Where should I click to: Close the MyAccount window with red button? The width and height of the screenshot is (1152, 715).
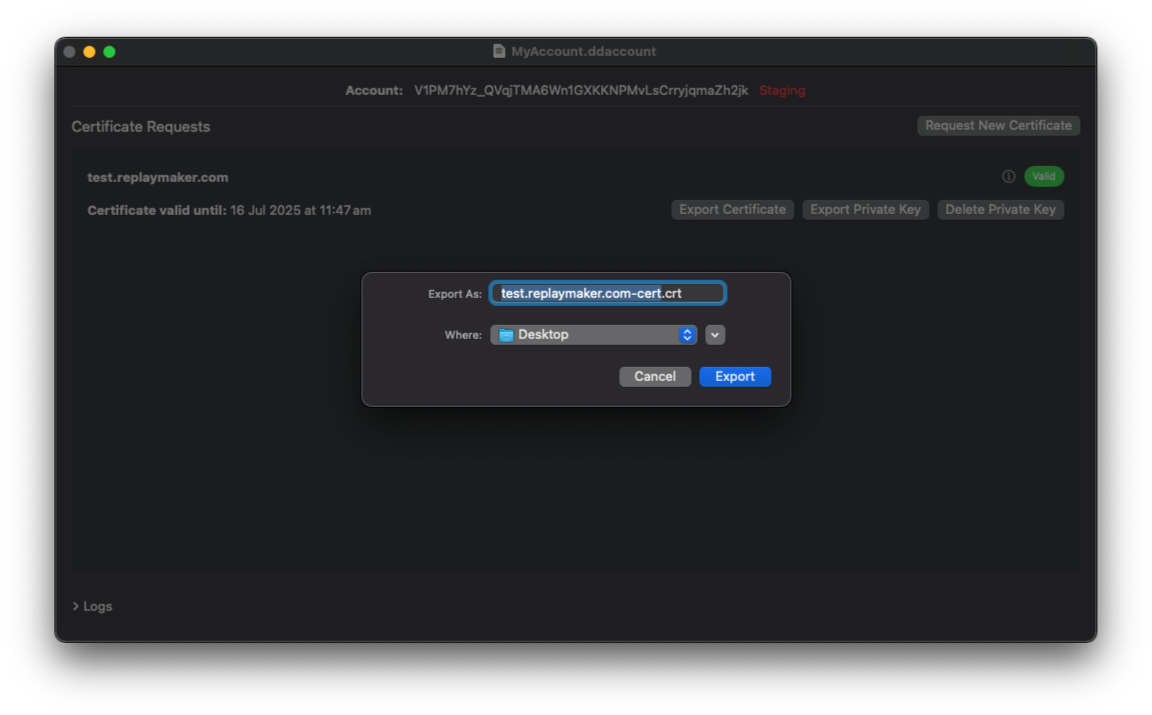tap(69, 52)
